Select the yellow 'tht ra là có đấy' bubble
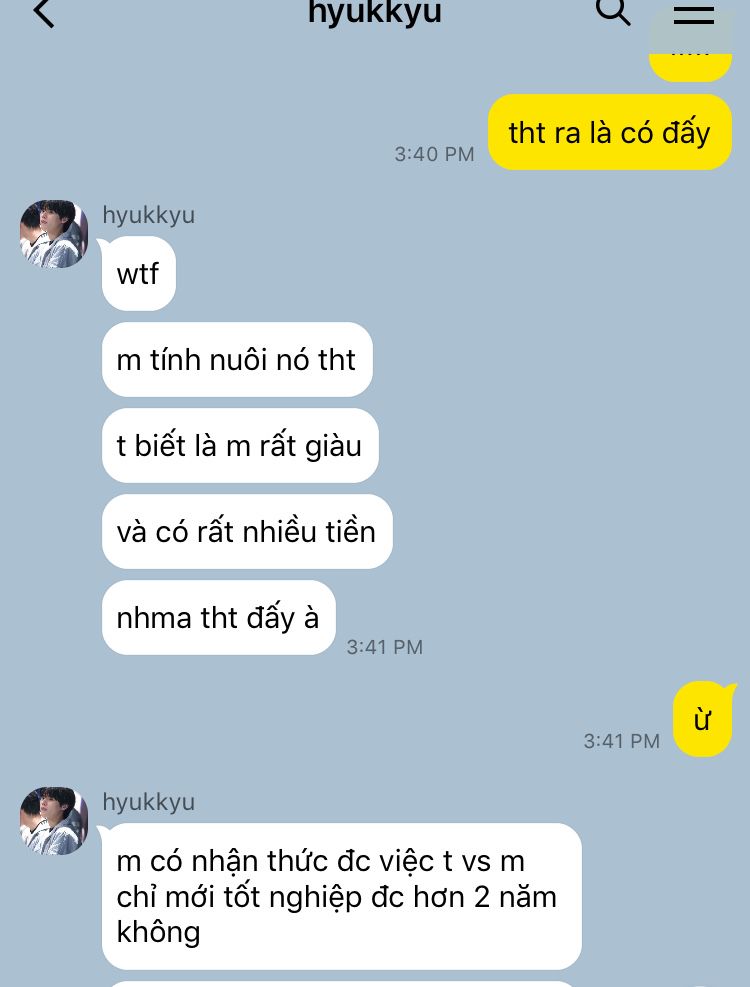This screenshot has height=987, width=750. click(610, 132)
